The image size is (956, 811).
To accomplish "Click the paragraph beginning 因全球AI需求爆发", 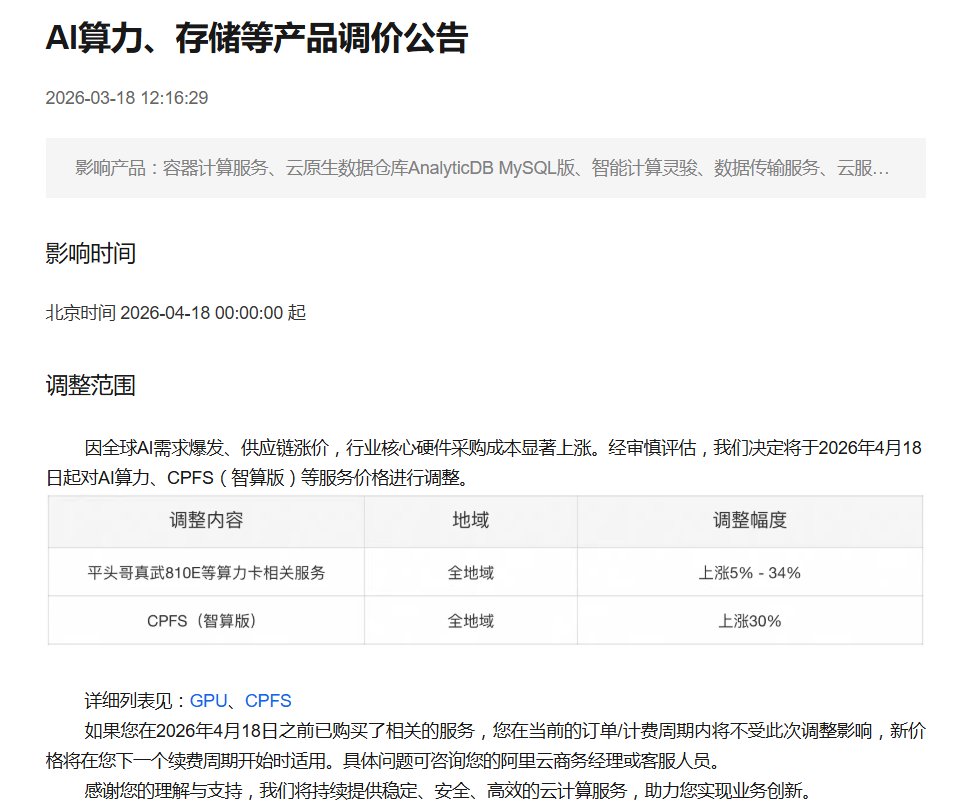I will (x=484, y=462).
